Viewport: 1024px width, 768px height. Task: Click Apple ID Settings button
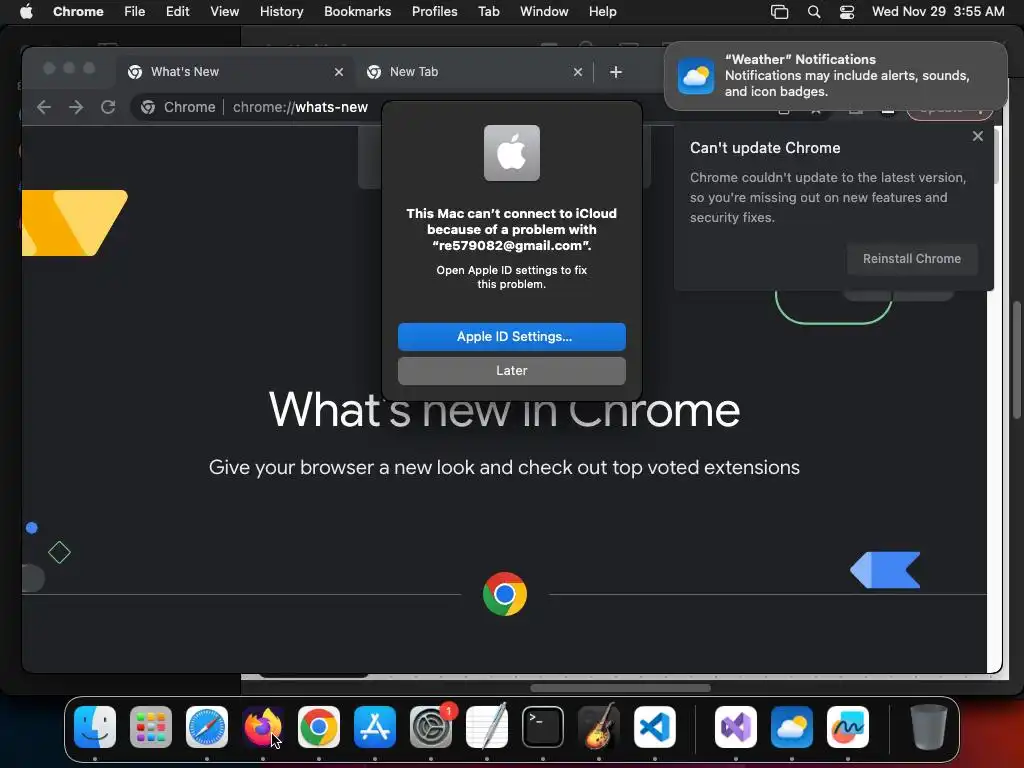pyautogui.click(x=512, y=337)
